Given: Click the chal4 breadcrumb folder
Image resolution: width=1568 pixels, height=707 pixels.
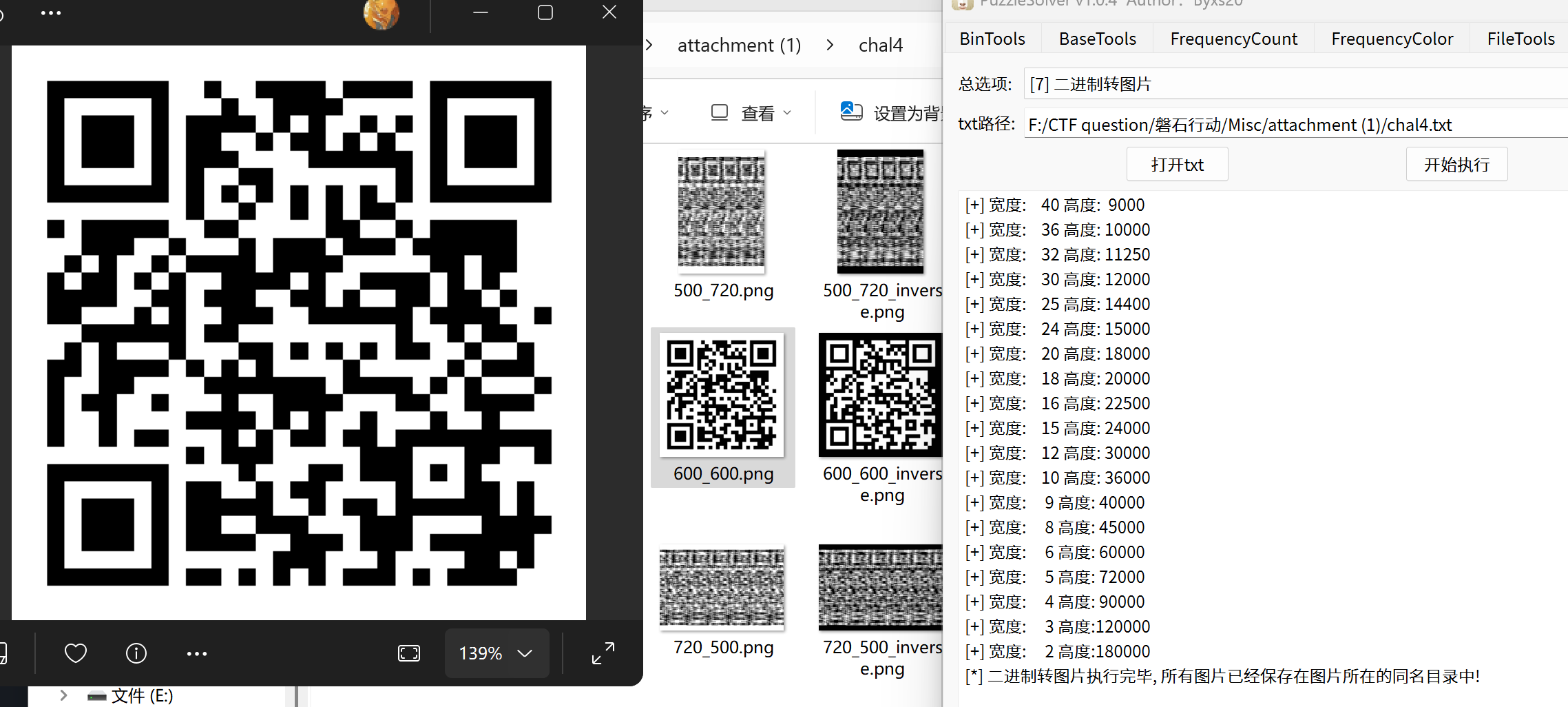Looking at the screenshot, I should 880,45.
